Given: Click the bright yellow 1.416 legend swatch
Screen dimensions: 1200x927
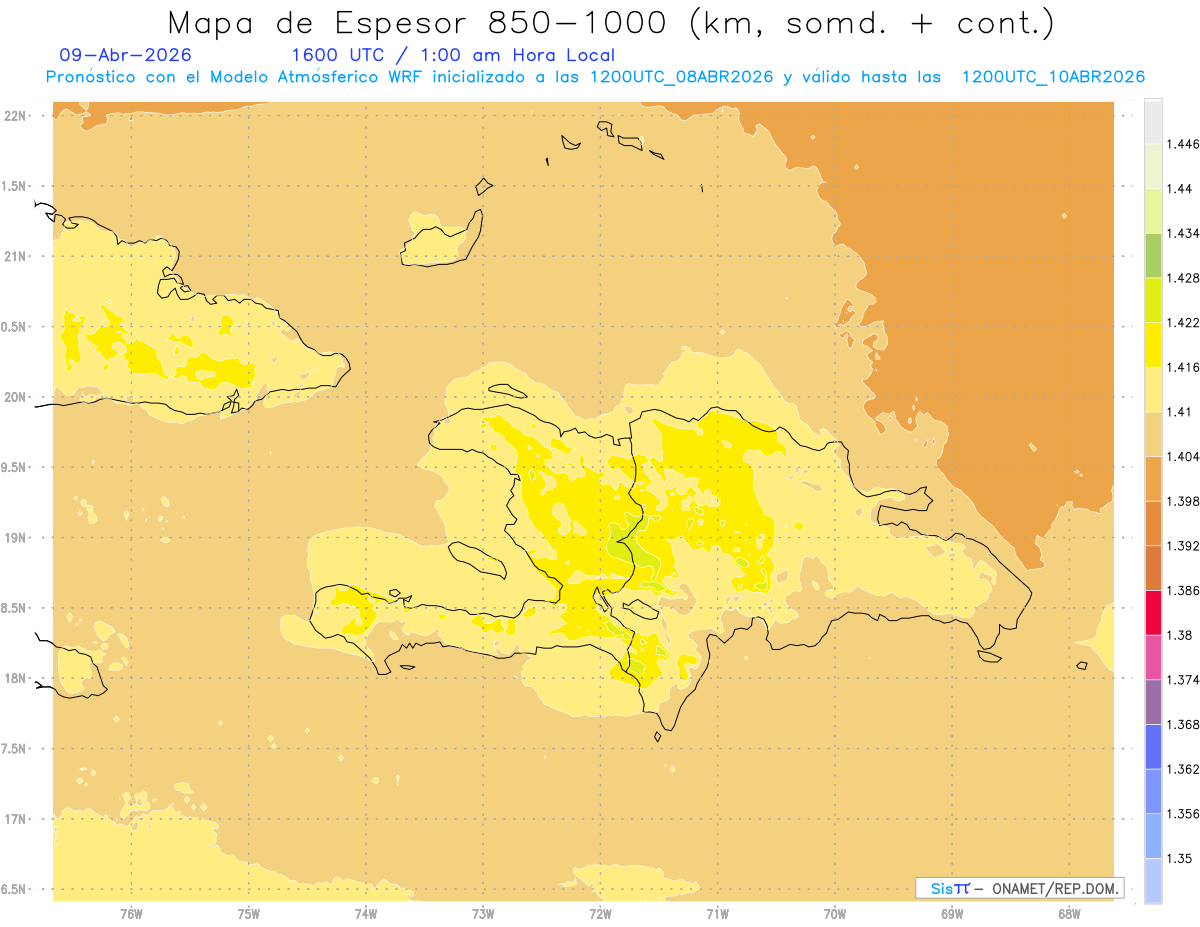Looking at the screenshot, I should pos(1153,345).
